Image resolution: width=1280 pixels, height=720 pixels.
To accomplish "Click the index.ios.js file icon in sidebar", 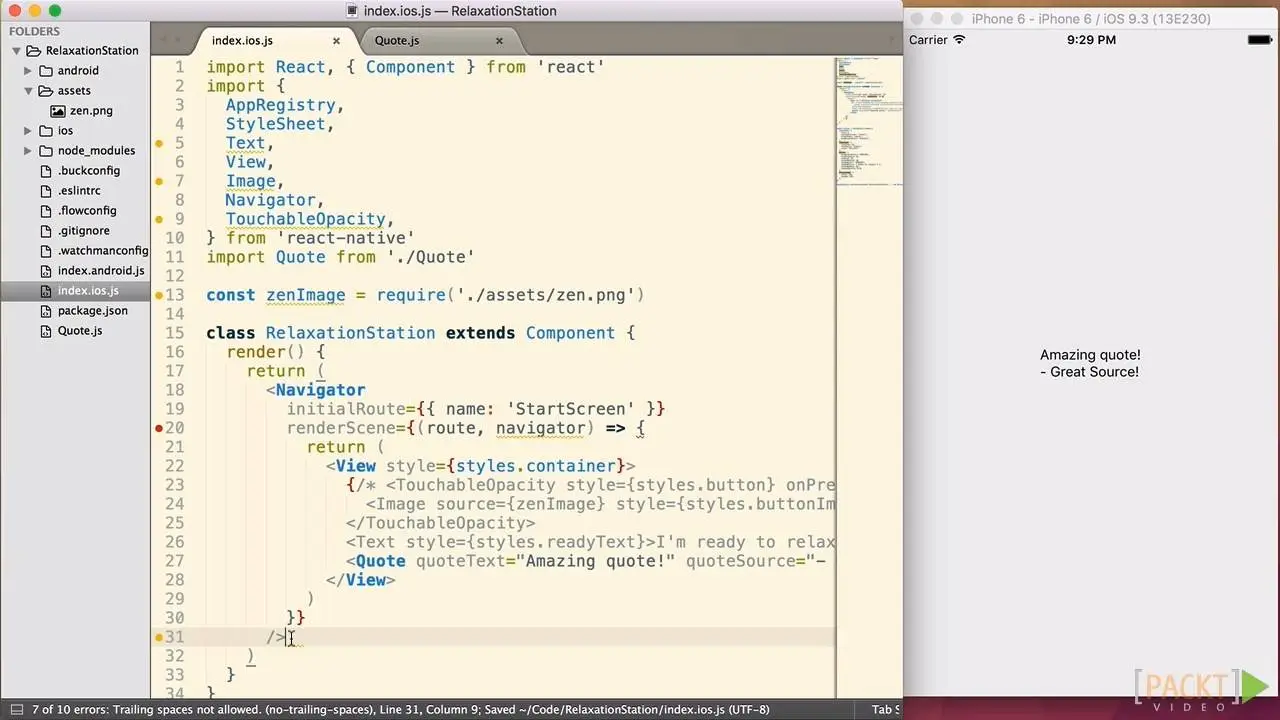I will point(46,291).
